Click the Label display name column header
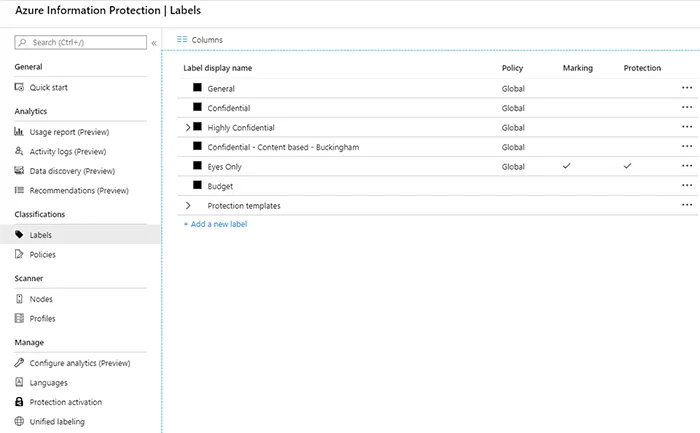This screenshot has width=700, height=433. click(x=217, y=68)
